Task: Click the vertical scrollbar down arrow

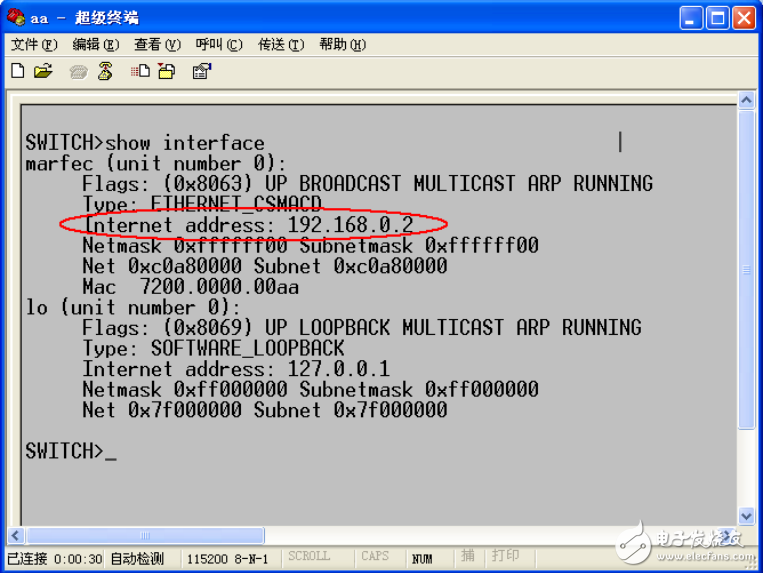Action: (x=745, y=516)
